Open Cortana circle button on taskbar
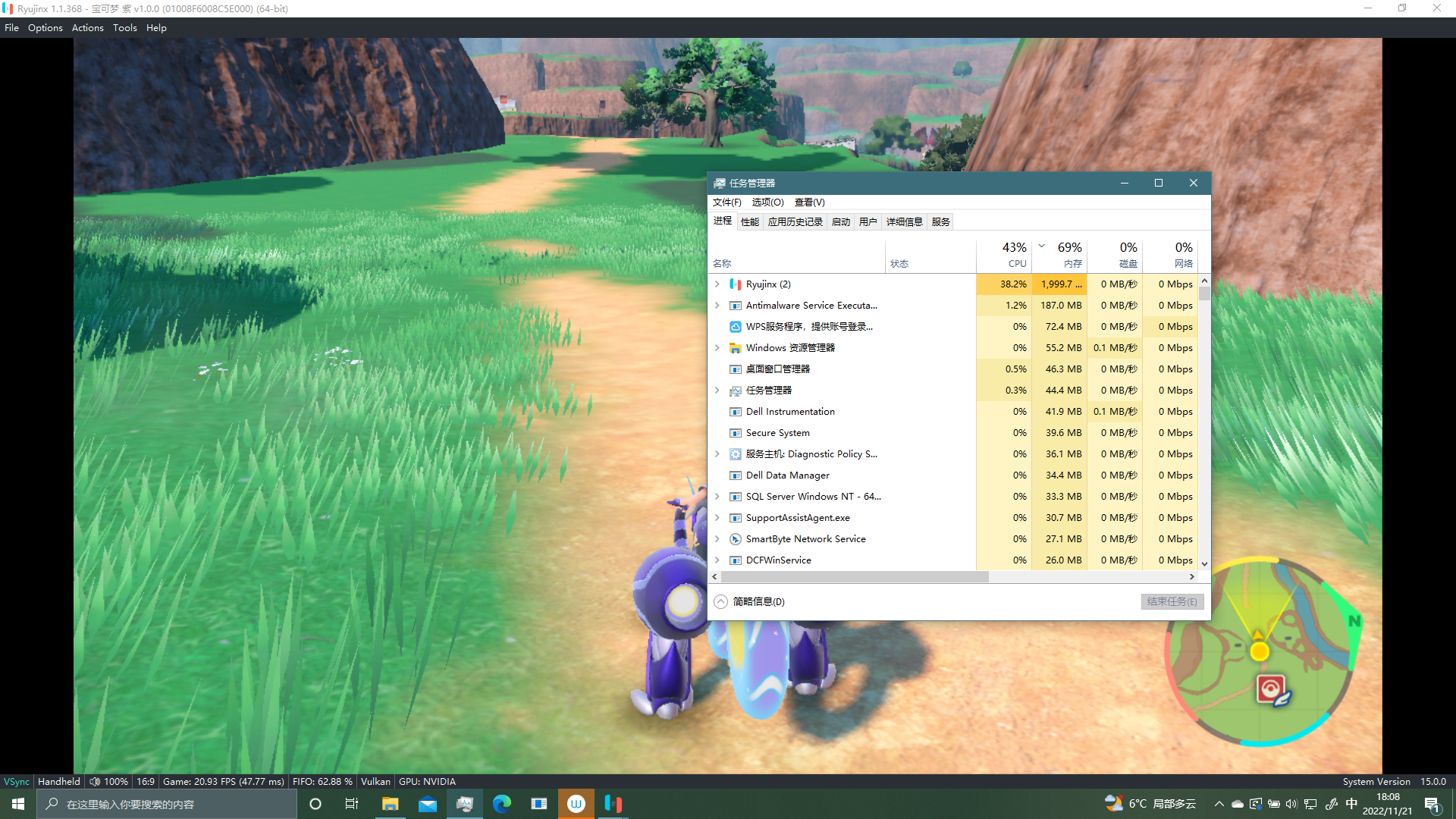This screenshot has height=819, width=1456. (315, 804)
